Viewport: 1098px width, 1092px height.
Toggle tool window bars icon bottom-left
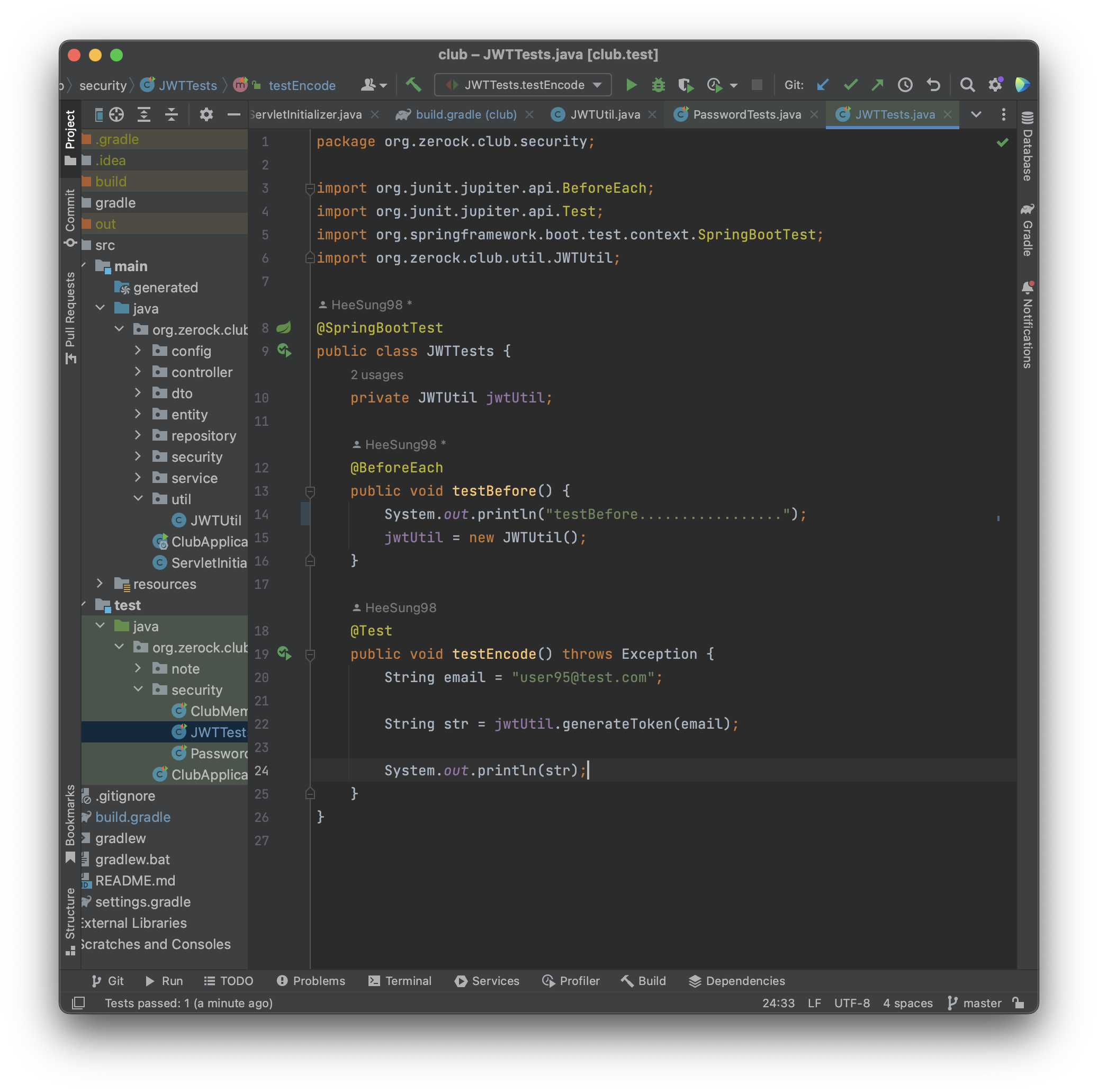tap(79, 1004)
